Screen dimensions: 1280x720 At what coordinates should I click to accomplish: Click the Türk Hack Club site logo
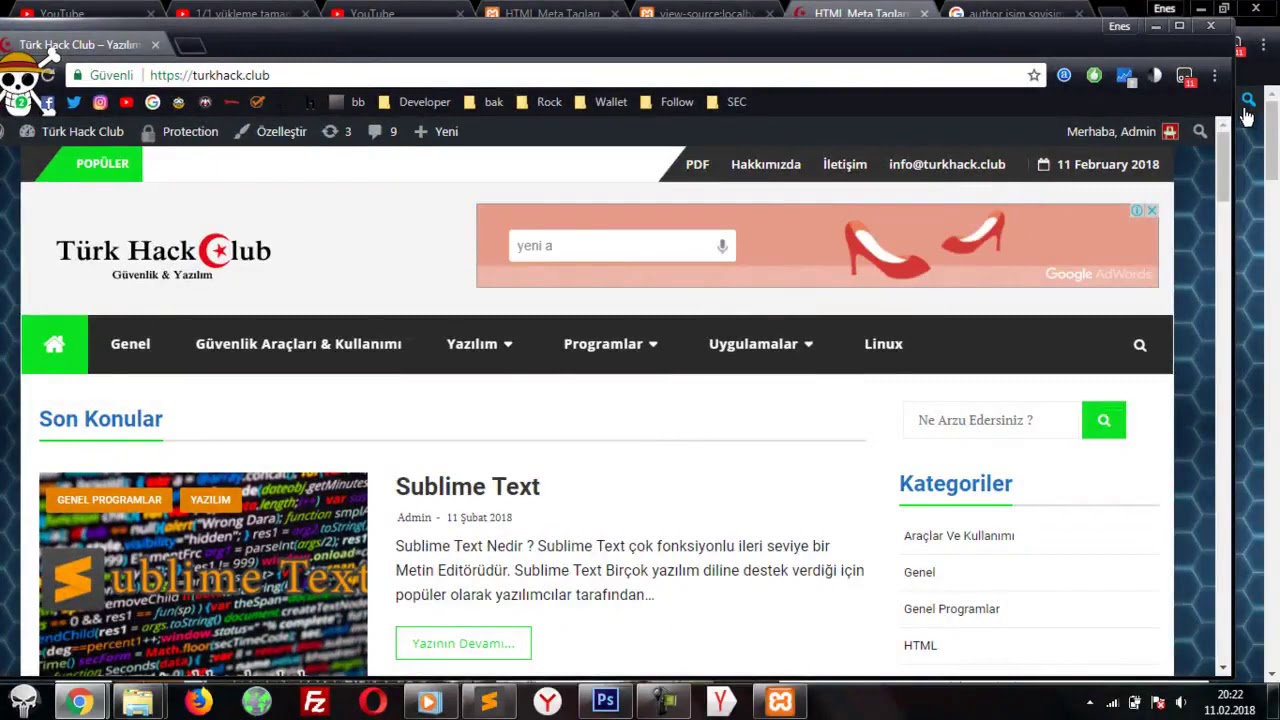[163, 256]
